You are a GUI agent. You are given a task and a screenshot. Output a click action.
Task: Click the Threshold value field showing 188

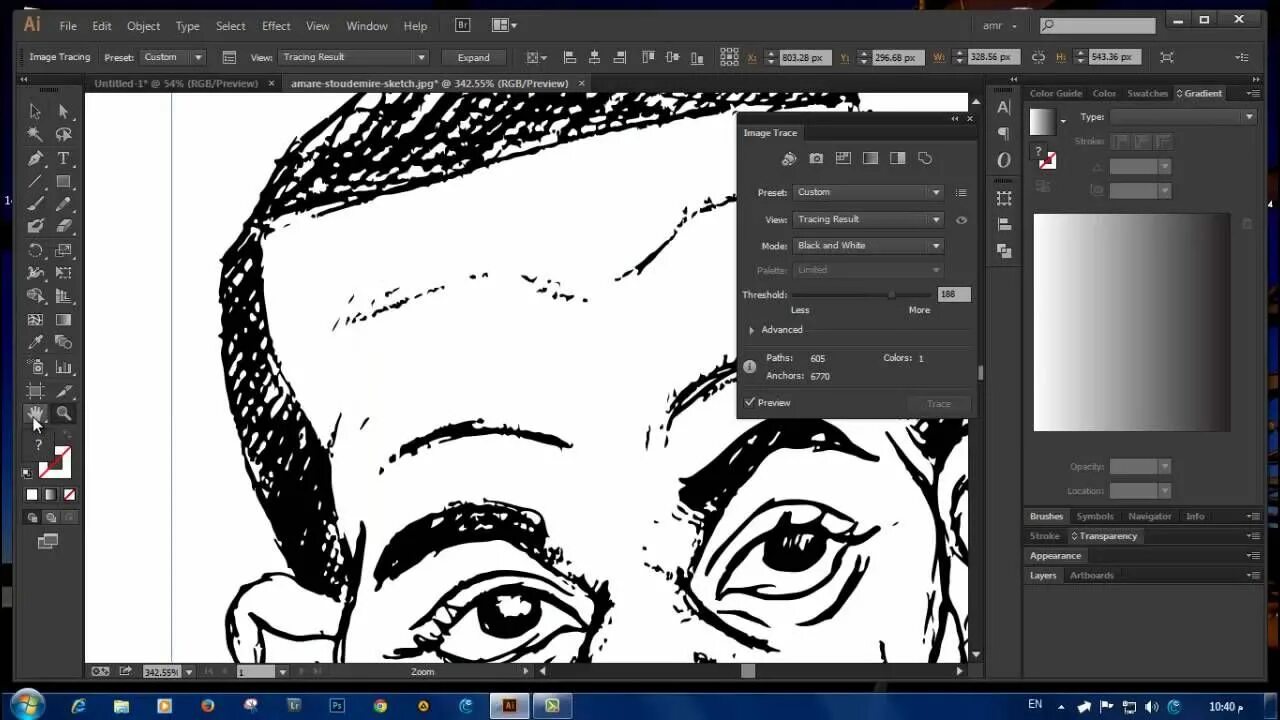954,294
